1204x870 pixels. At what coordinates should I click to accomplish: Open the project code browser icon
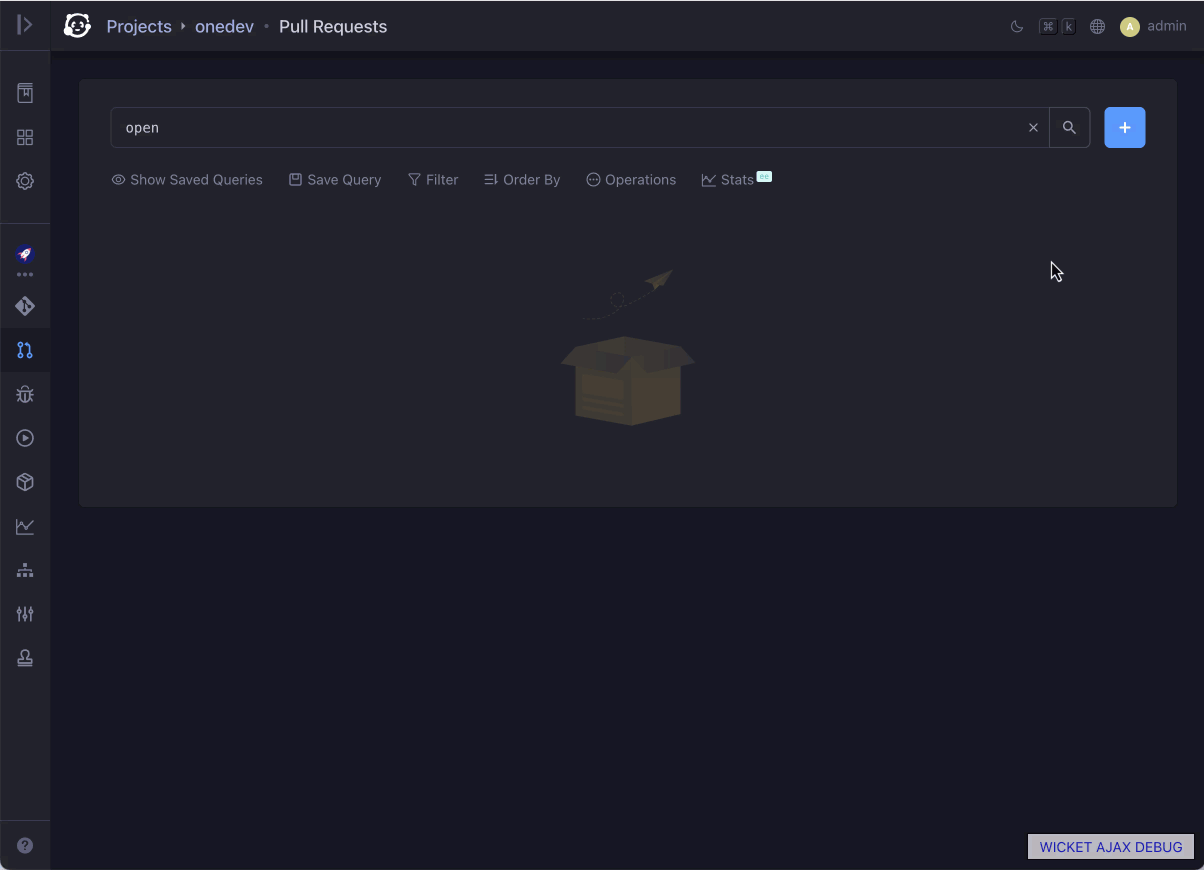tap(25, 307)
